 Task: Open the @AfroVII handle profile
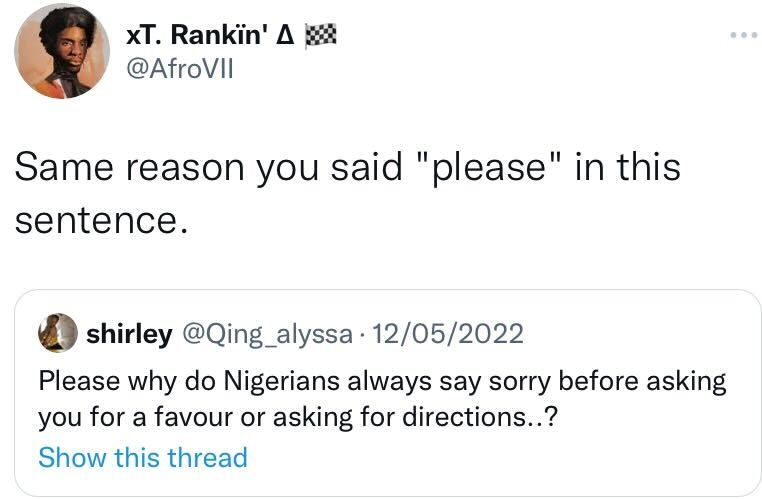(x=179, y=70)
